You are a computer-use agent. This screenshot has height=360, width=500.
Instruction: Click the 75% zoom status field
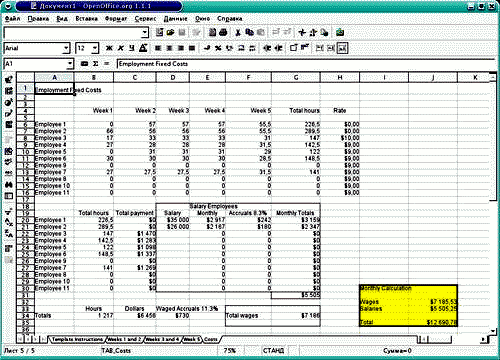click(x=229, y=350)
